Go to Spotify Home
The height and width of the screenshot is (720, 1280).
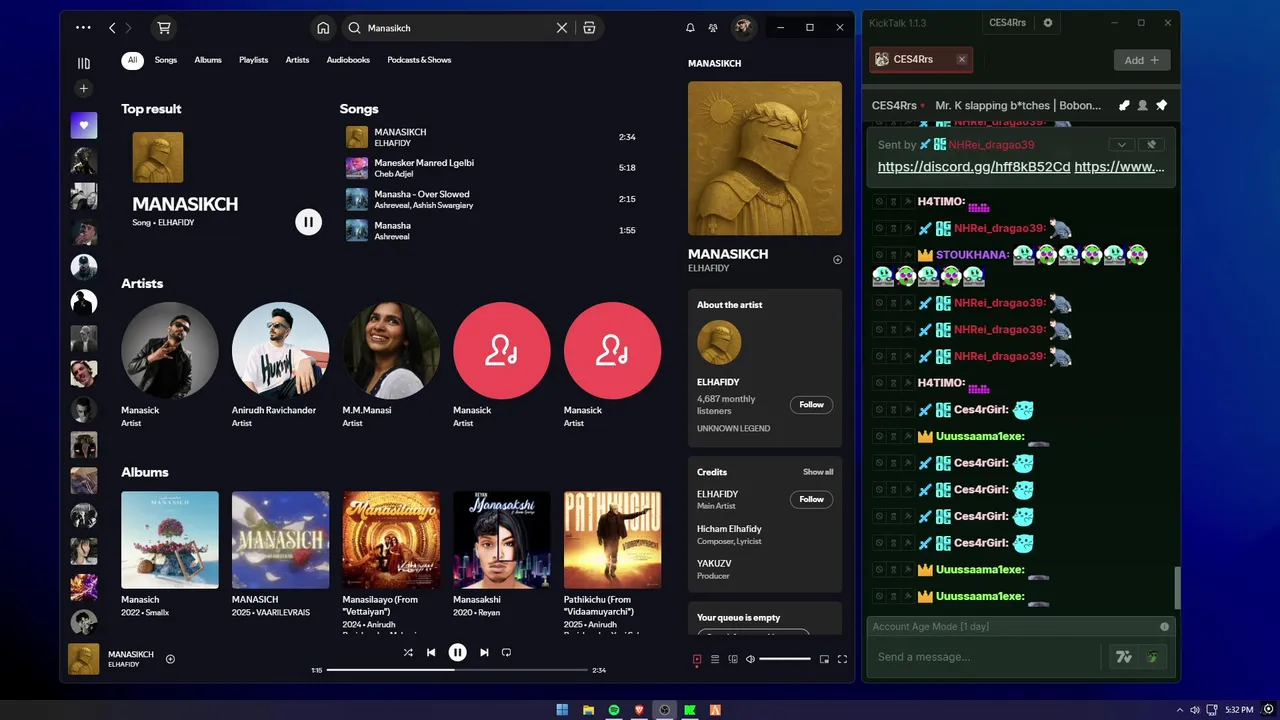323,28
